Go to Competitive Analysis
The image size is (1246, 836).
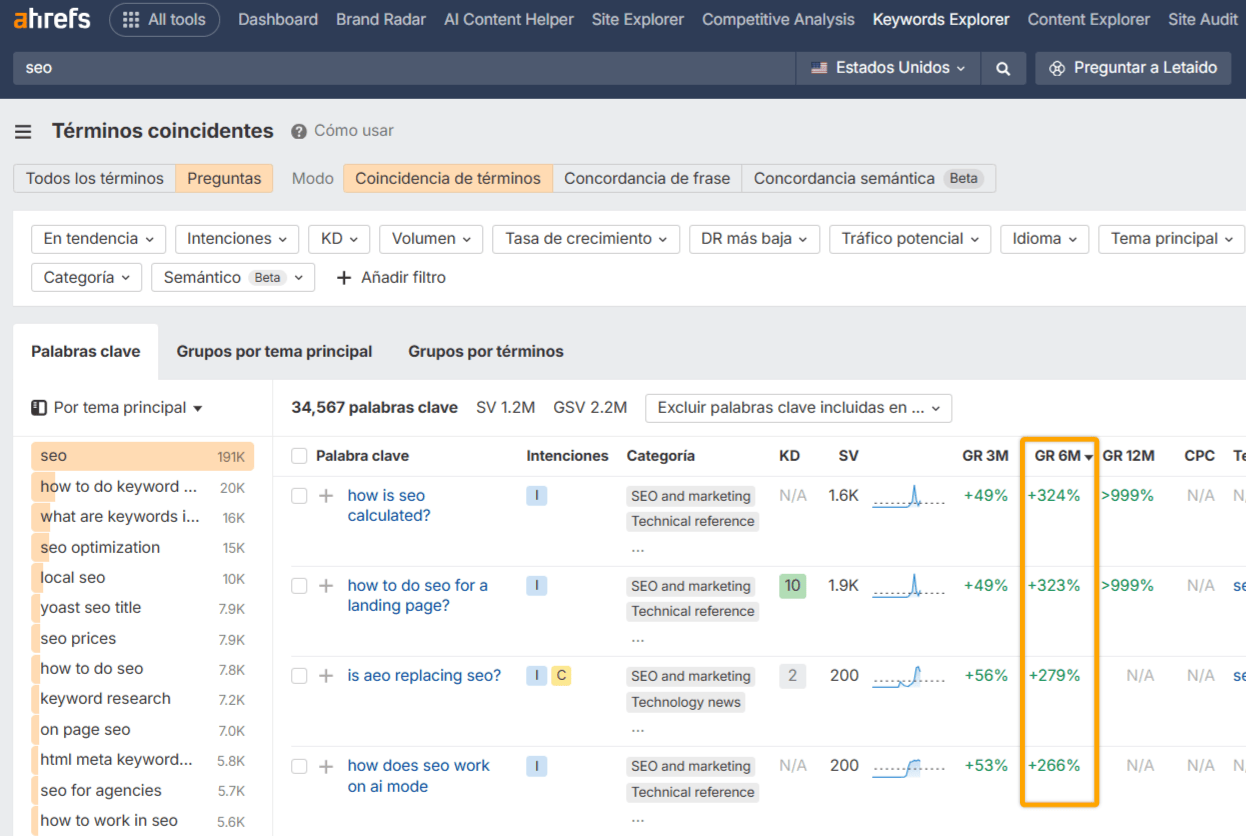778,19
